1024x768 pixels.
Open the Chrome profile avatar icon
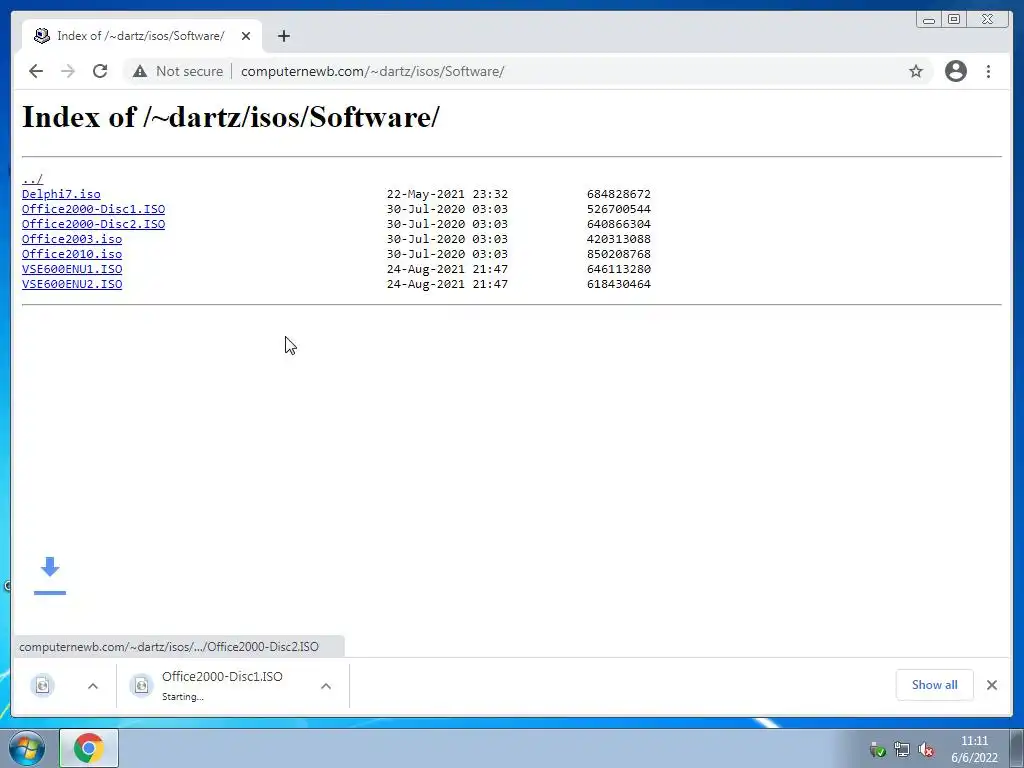955,71
